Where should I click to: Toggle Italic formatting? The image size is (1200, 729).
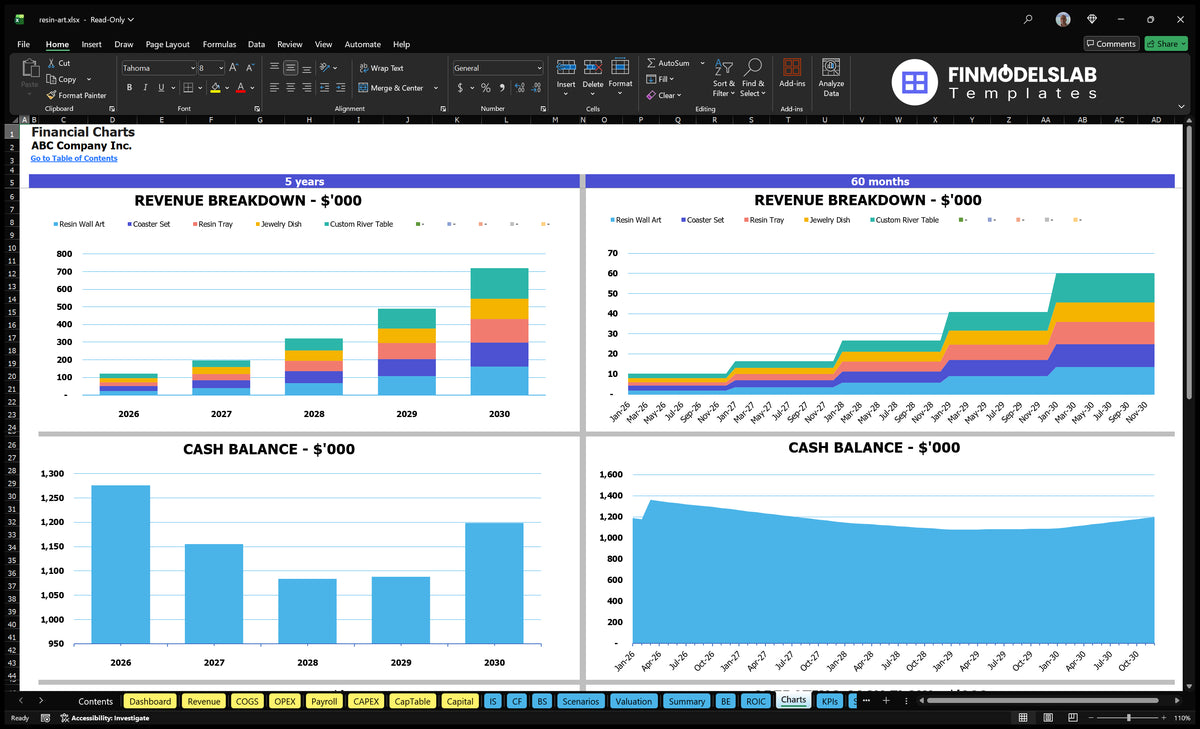point(146,88)
